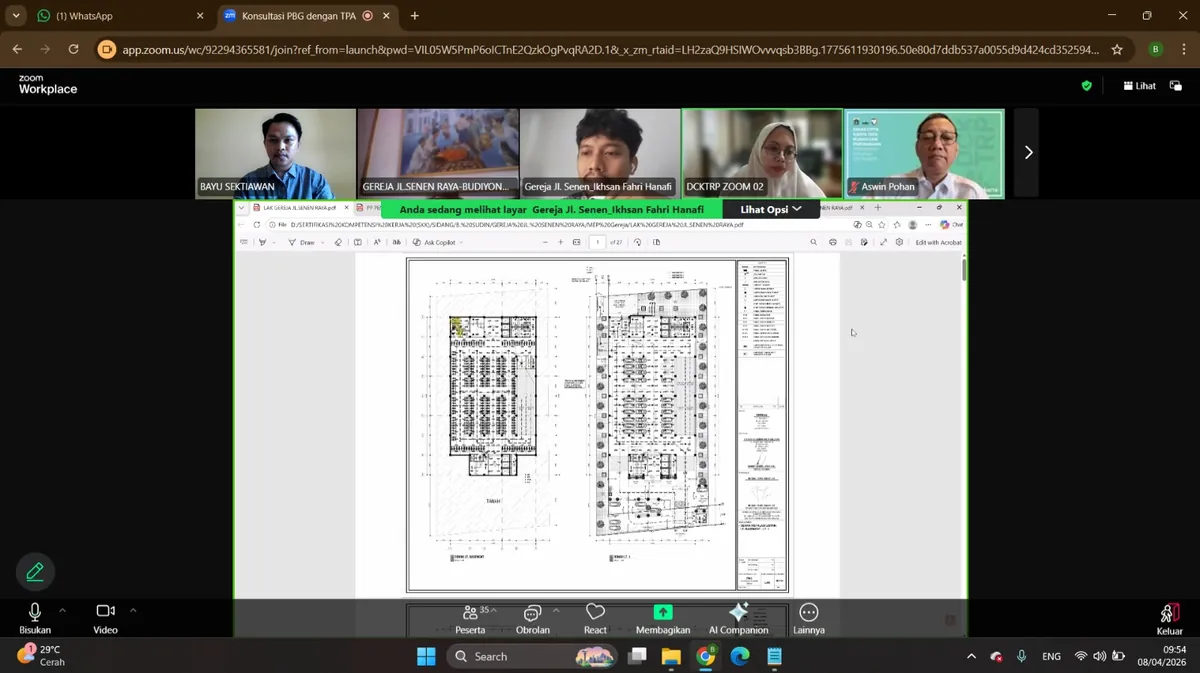Open the Chrome three-dot menu
This screenshot has height=673, width=1200.
(1184, 49)
